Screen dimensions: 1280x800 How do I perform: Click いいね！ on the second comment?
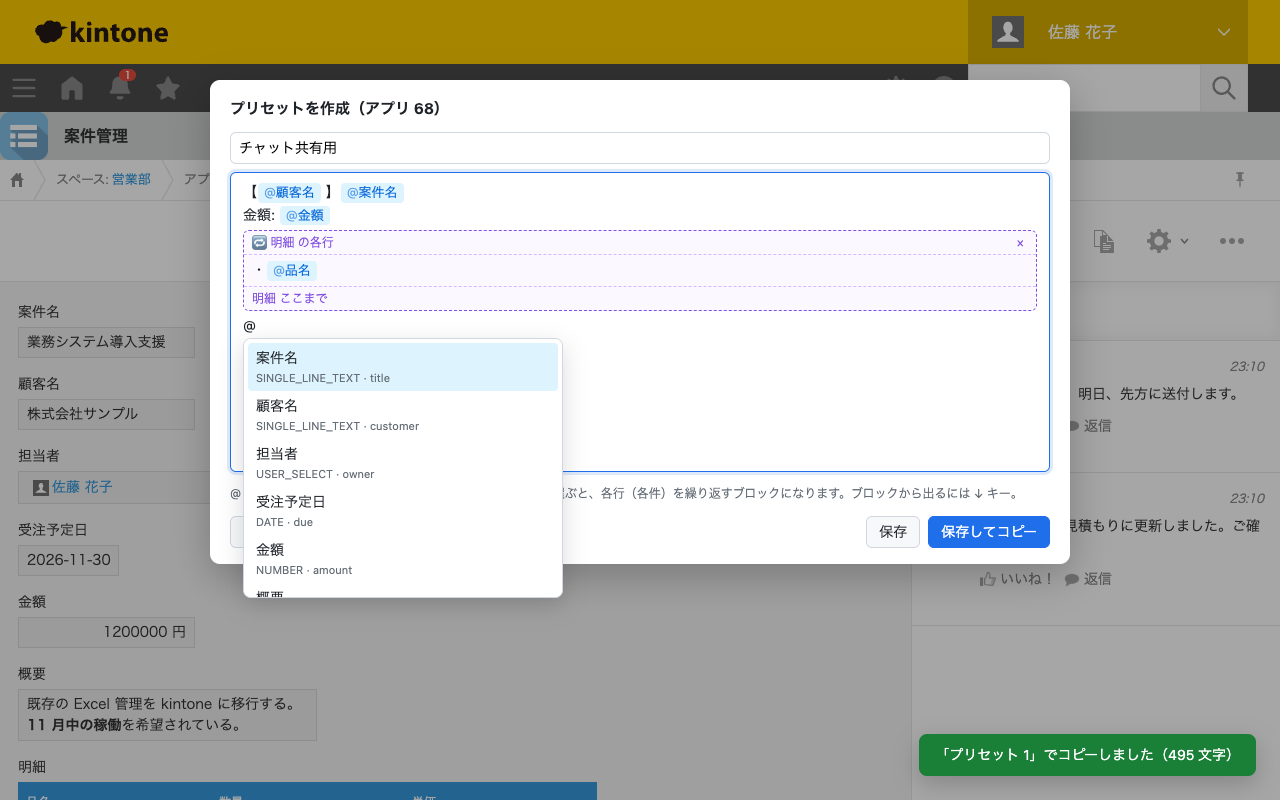[x=1017, y=579]
